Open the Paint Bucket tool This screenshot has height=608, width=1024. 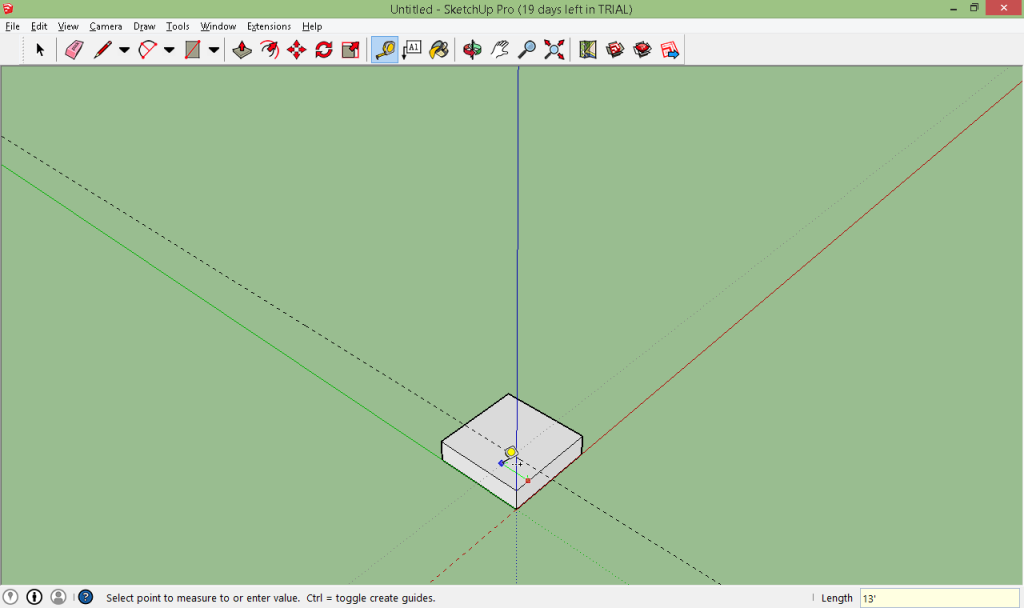click(x=438, y=48)
